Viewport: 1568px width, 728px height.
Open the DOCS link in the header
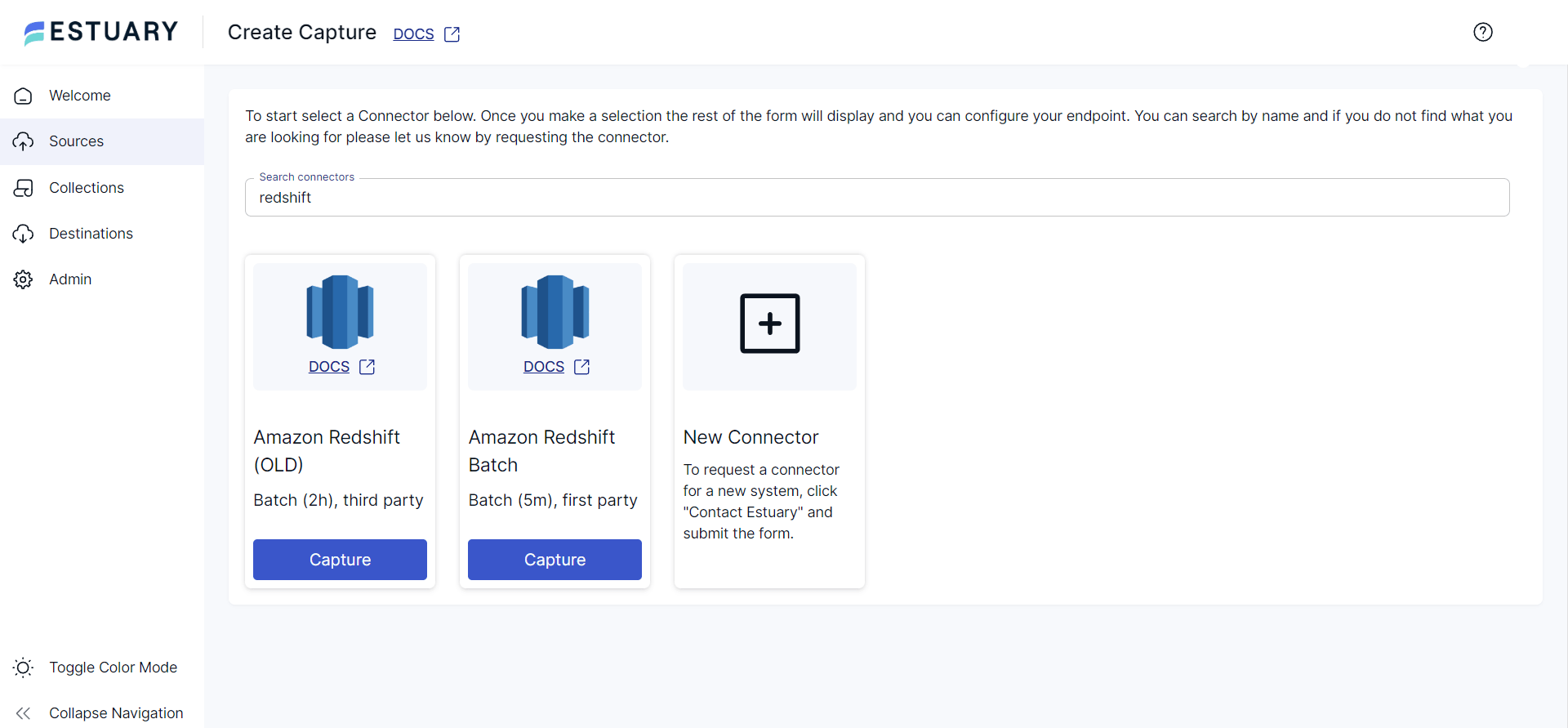tap(413, 34)
